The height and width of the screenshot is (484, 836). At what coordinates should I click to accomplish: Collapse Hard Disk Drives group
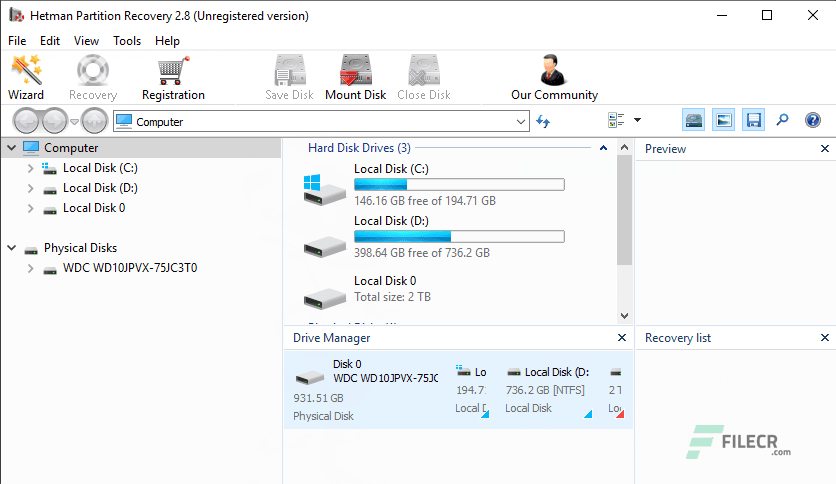(603, 148)
